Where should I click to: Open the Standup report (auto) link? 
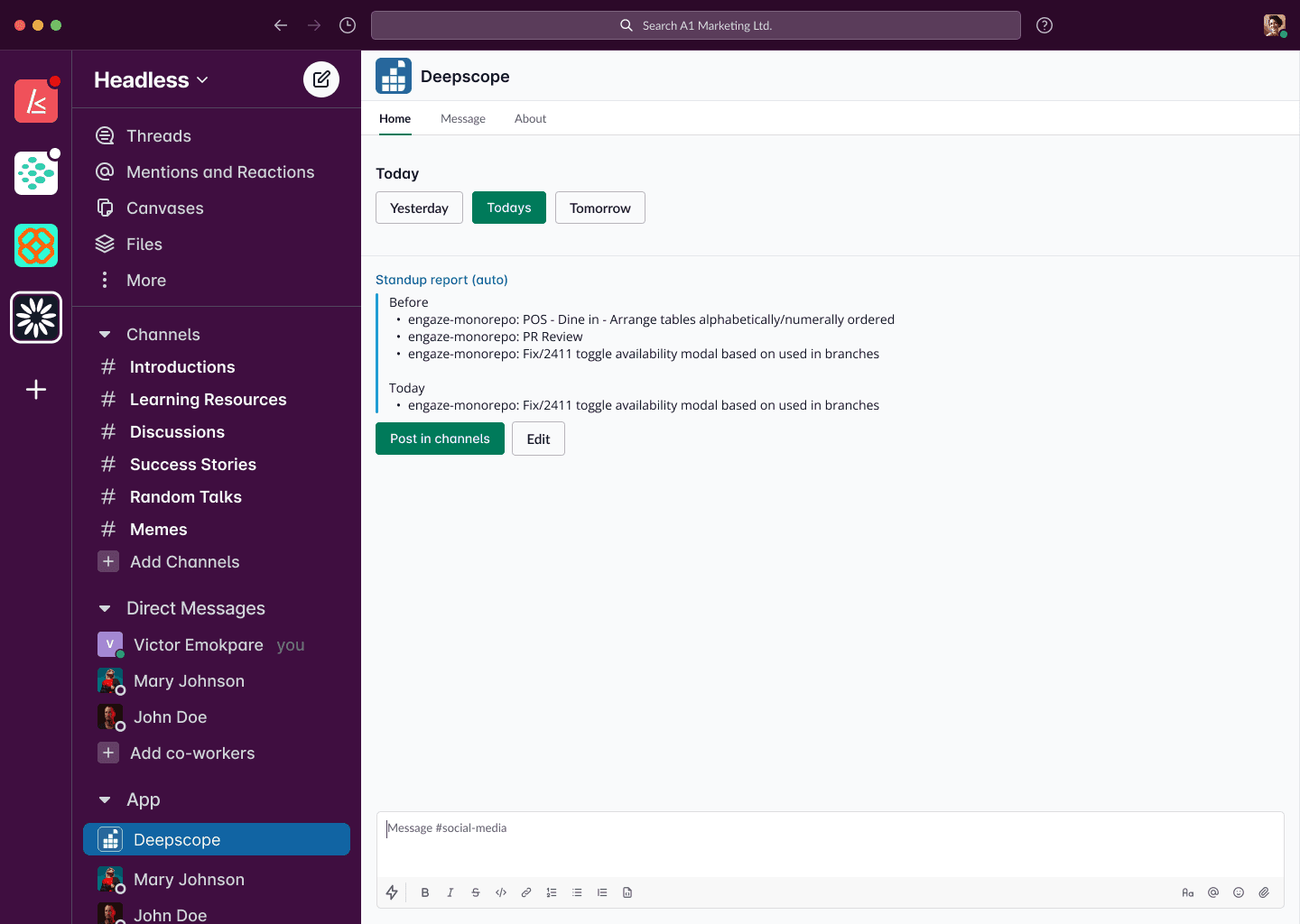pyautogui.click(x=441, y=280)
